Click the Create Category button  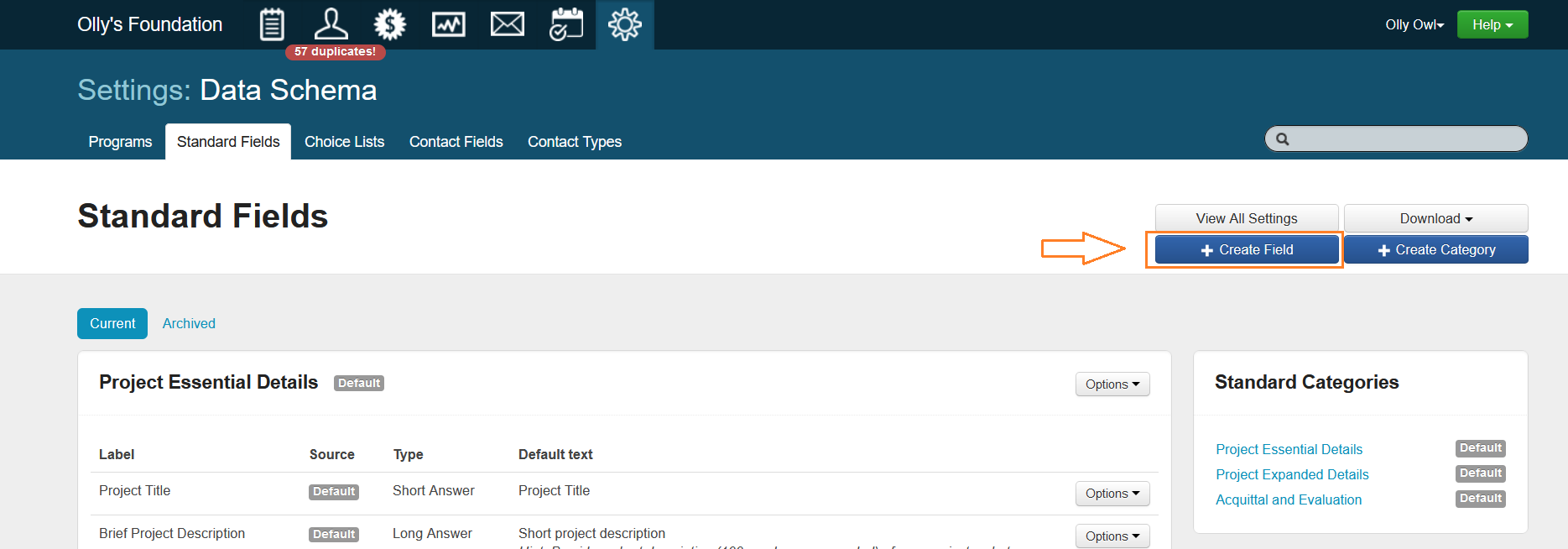click(x=1435, y=250)
